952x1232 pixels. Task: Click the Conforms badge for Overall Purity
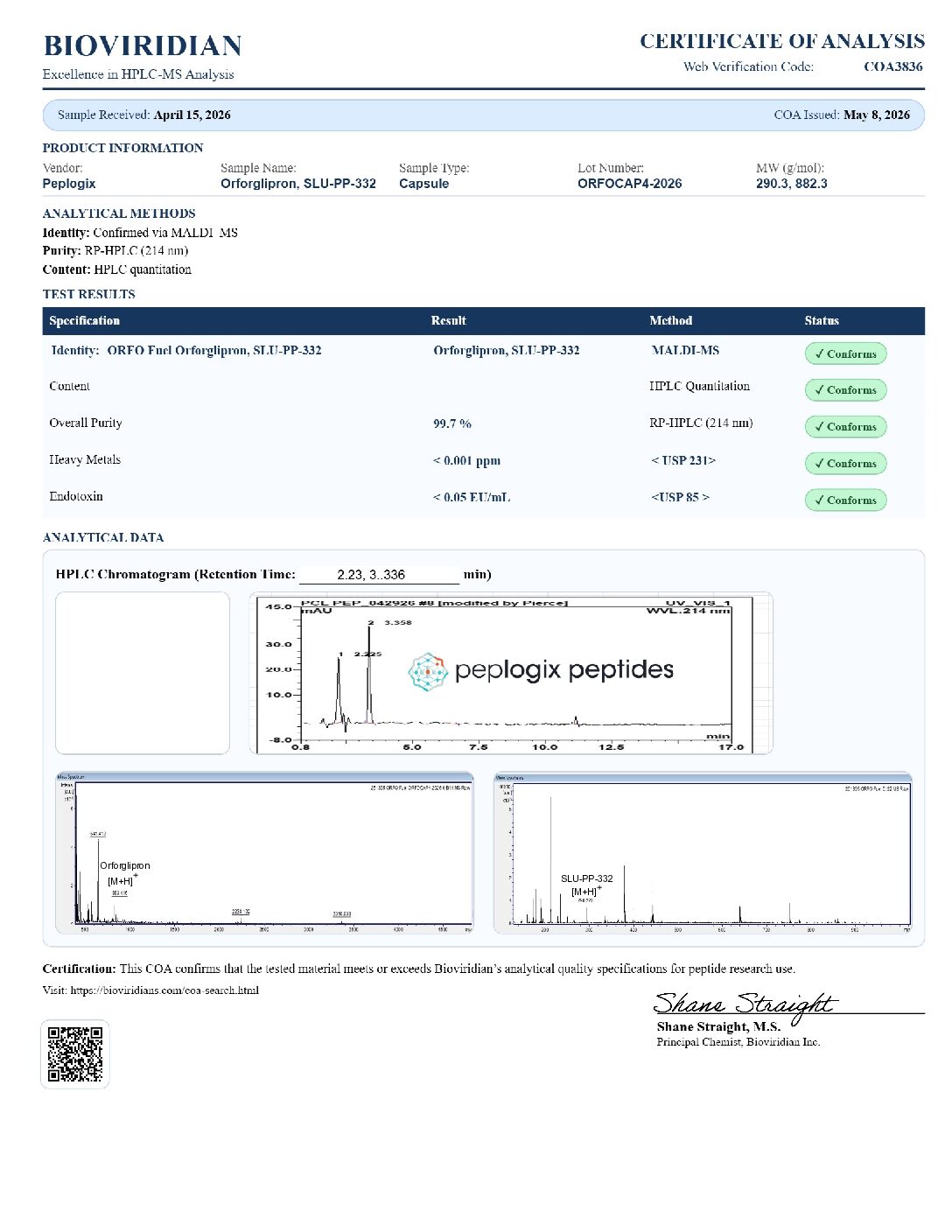(x=845, y=427)
